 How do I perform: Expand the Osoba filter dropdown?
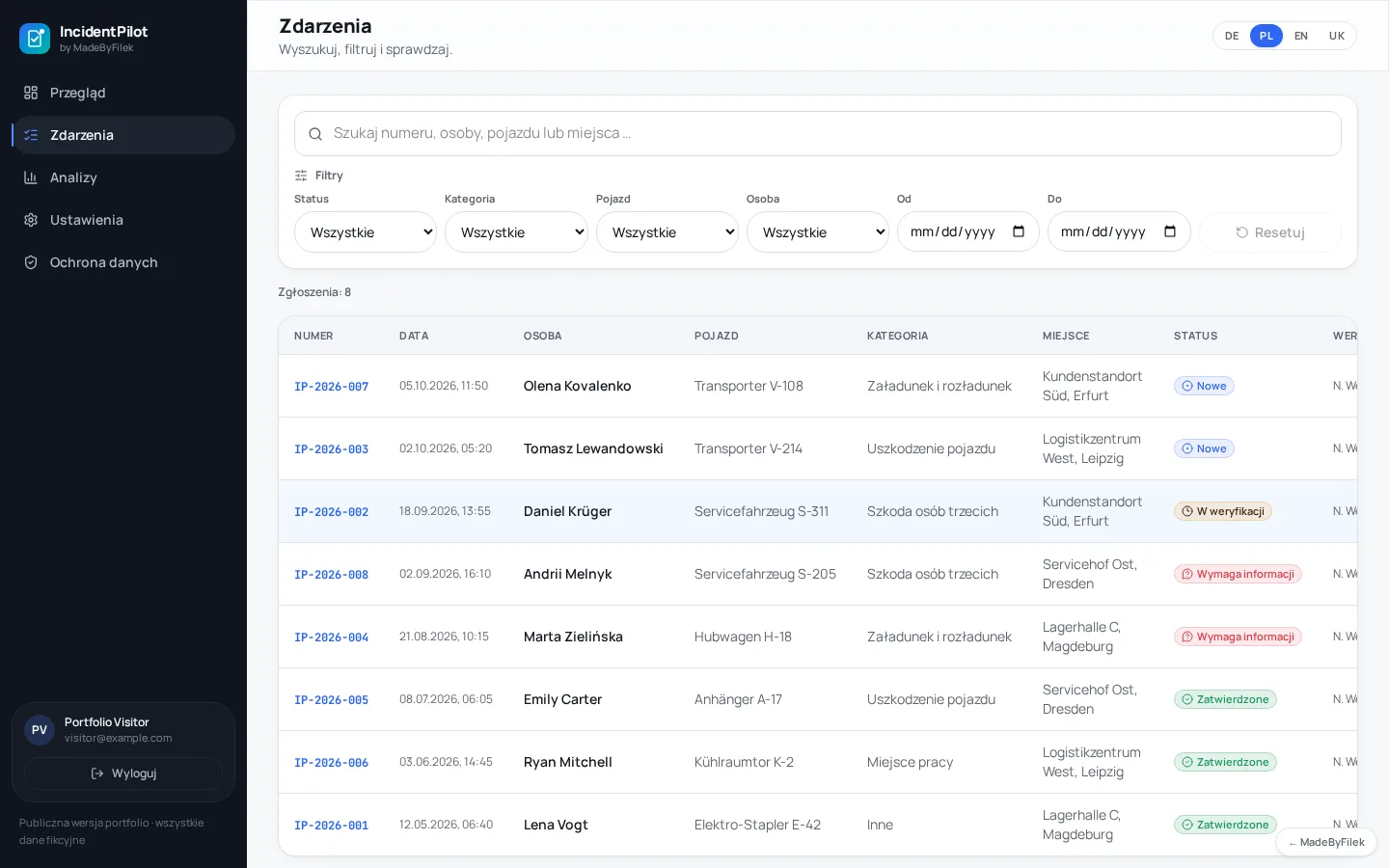[x=818, y=232]
